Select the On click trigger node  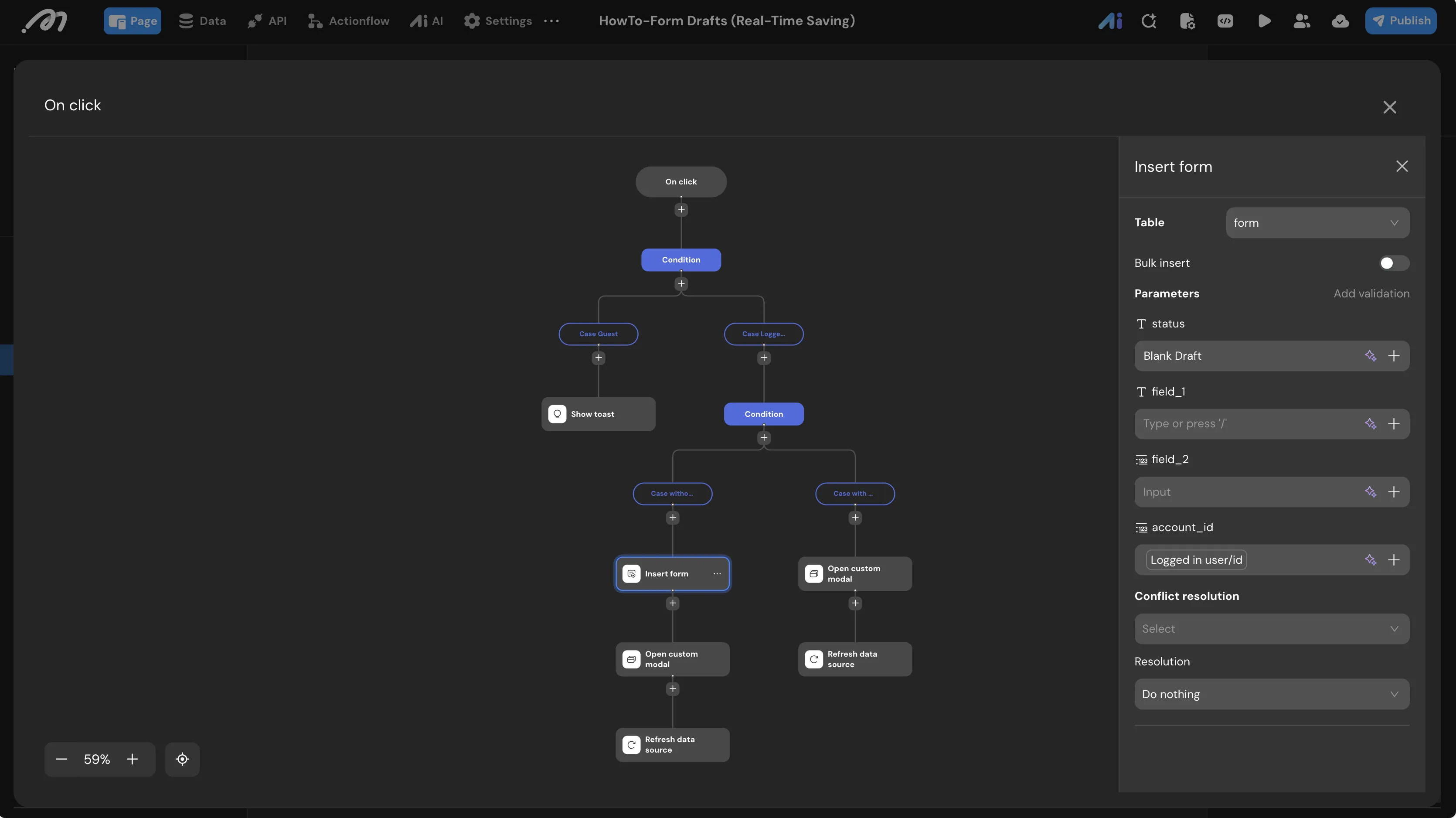click(681, 181)
